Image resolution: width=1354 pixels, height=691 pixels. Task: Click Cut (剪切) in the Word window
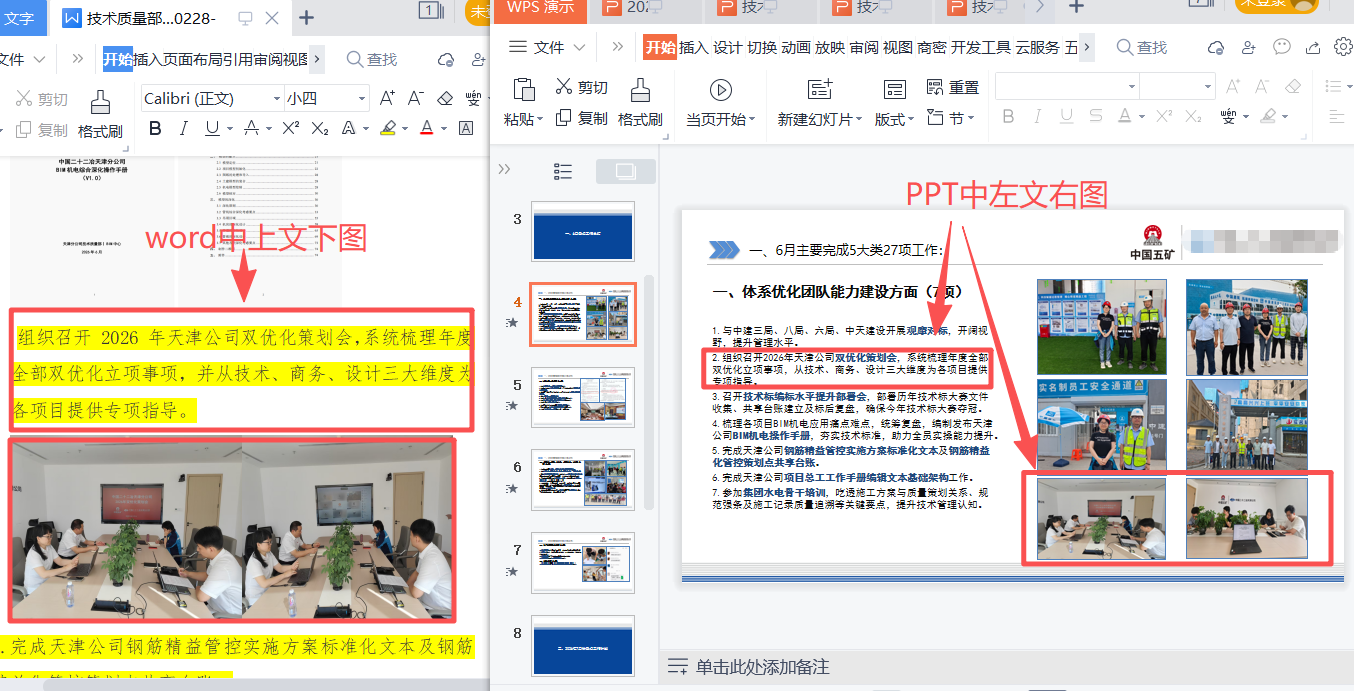42,99
